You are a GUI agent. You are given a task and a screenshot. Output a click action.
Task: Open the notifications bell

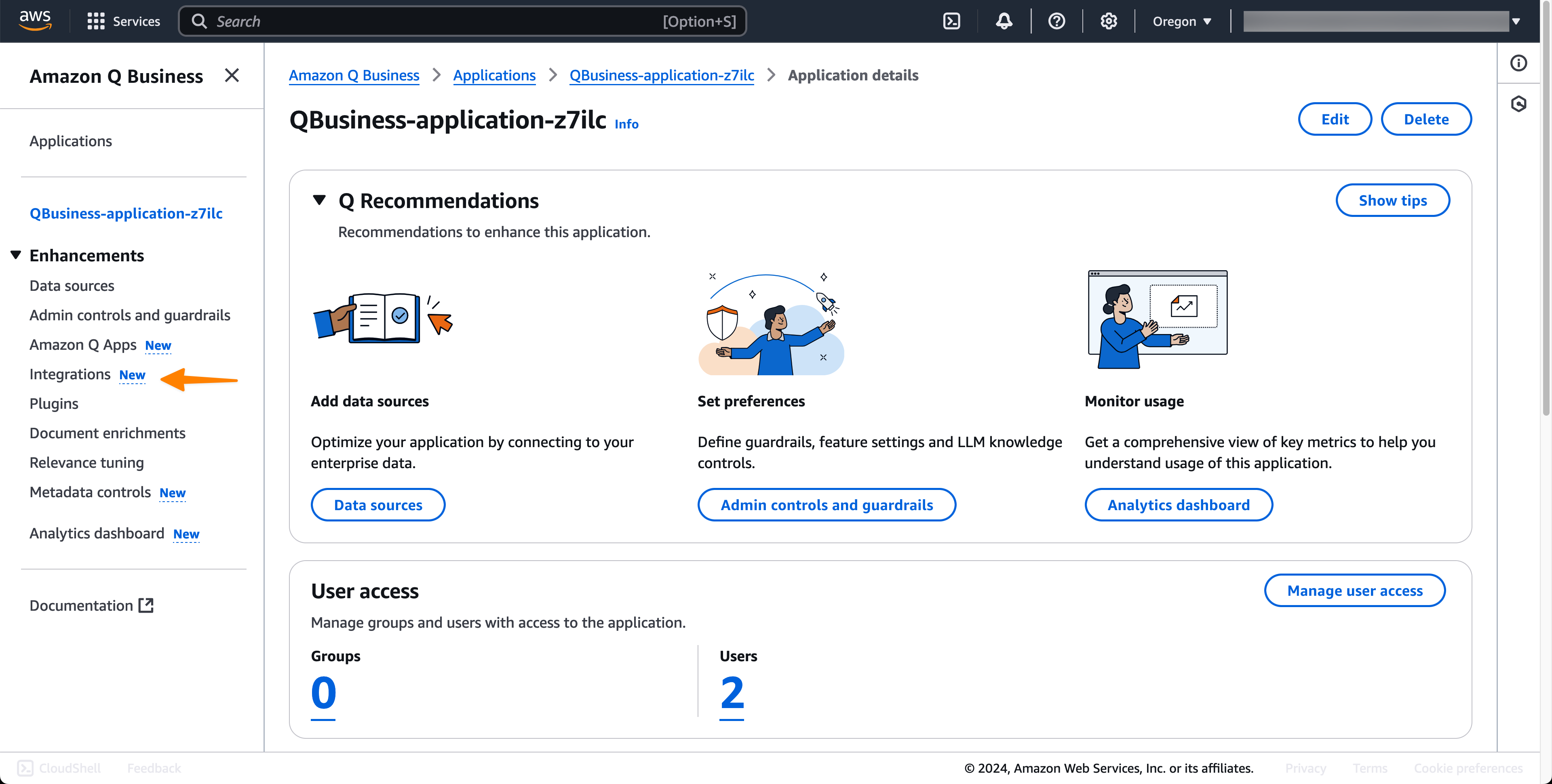click(1004, 21)
